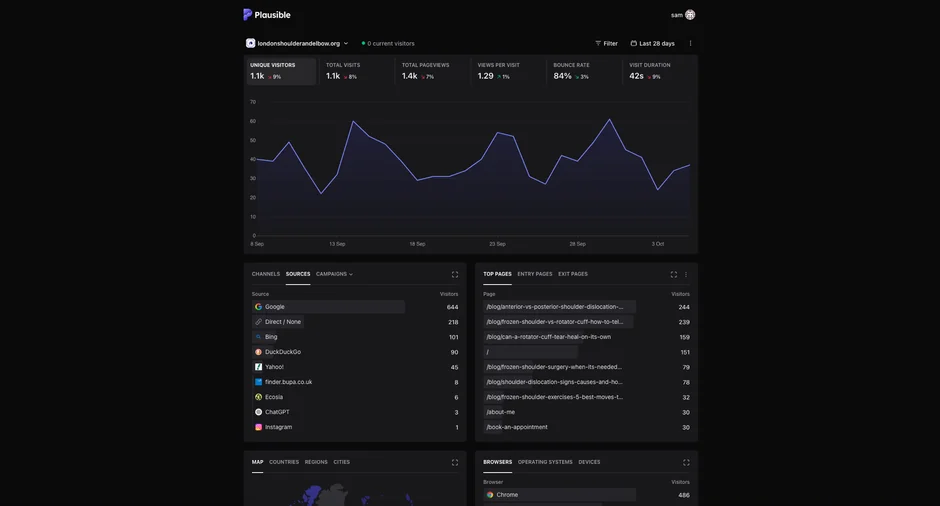
Task: Open the Campaigns dropdown menu
Action: coord(334,274)
